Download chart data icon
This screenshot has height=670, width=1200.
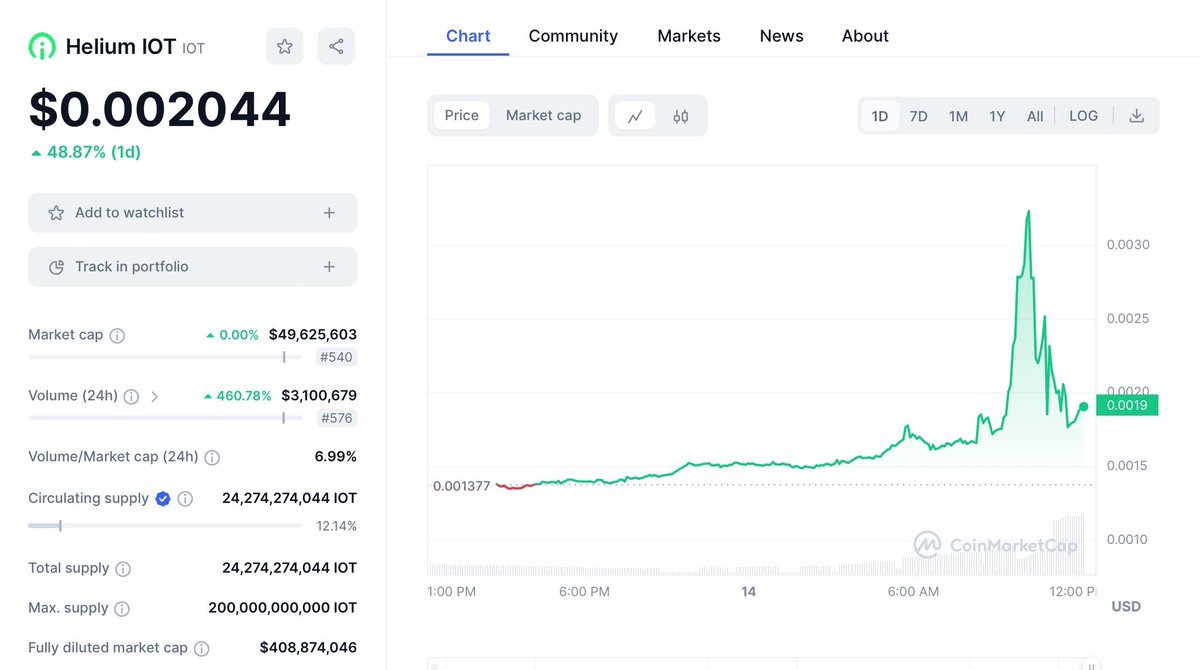(x=1136, y=116)
